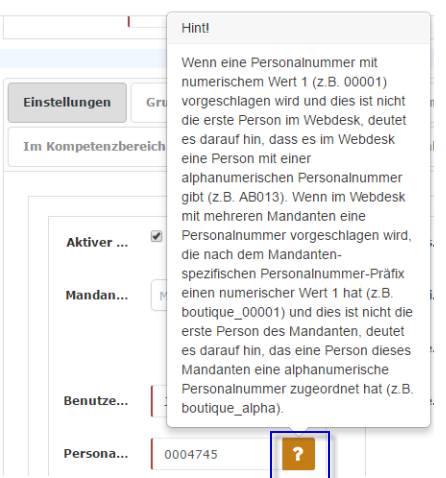Click the light blue bar above the tabs

[83, 58]
